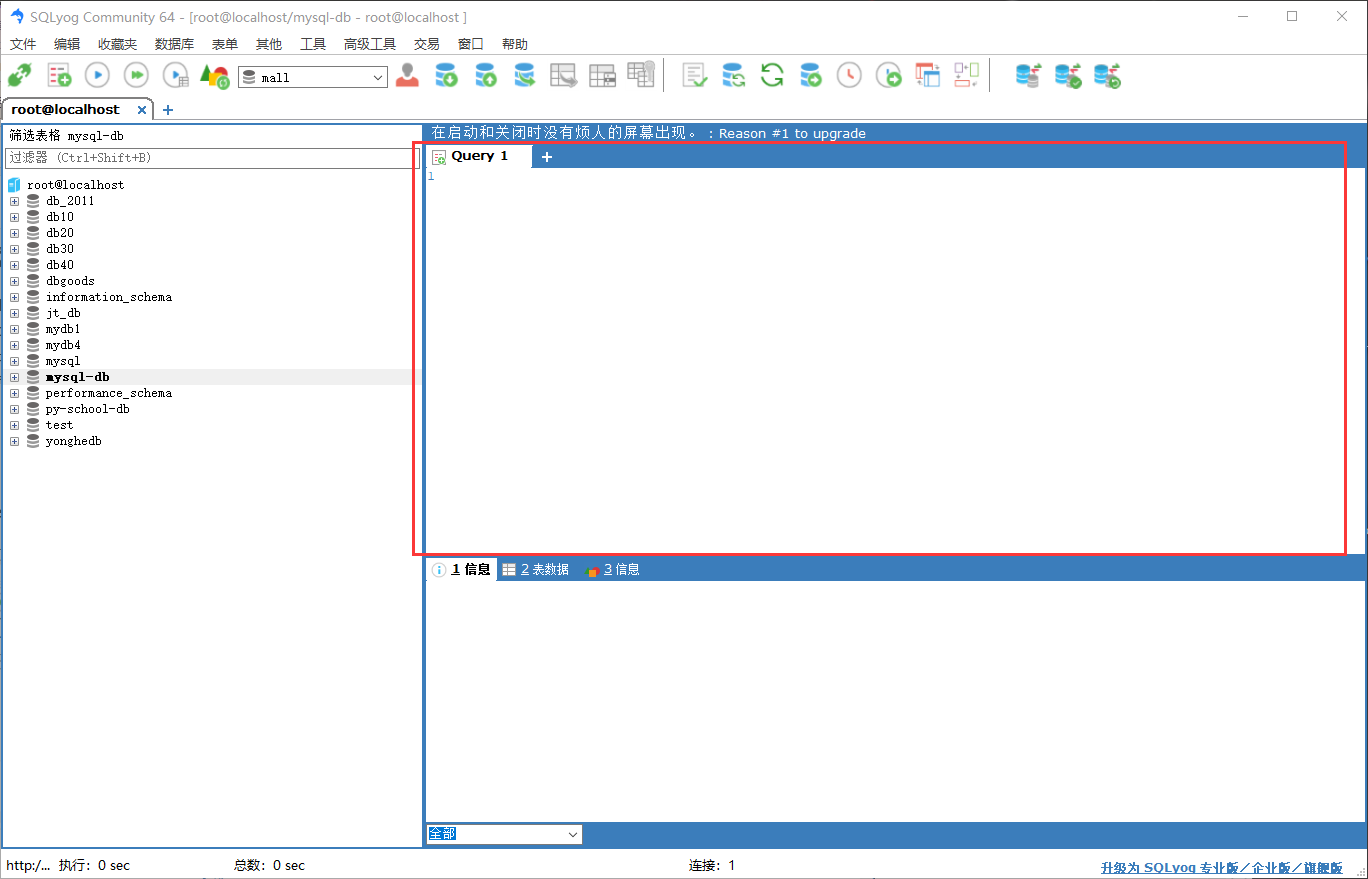Open the 文件 menu

(x=23, y=44)
